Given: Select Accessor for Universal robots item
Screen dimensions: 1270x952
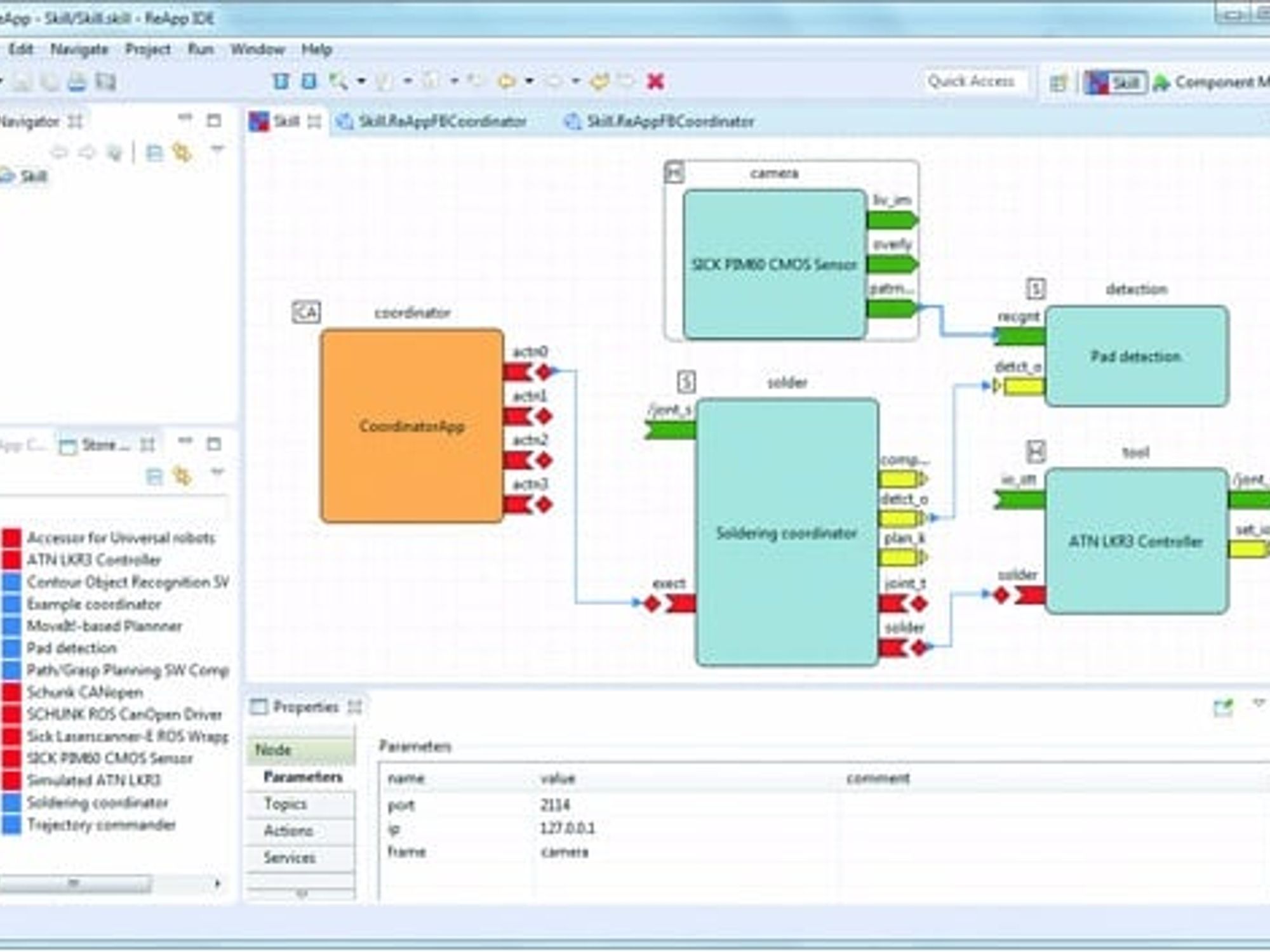Looking at the screenshot, I should (x=109, y=538).
